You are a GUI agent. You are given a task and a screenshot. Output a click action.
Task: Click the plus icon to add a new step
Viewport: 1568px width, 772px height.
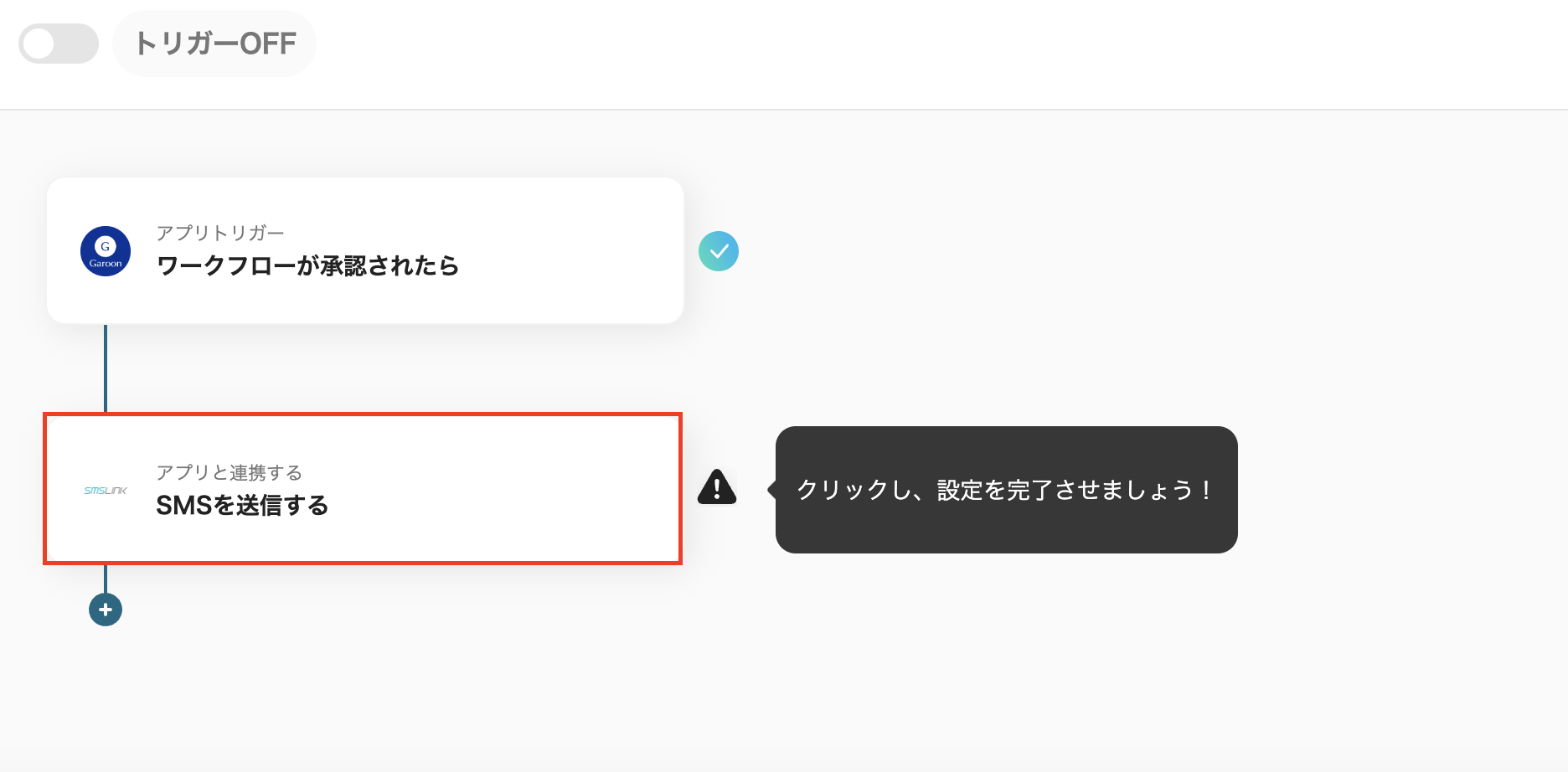point(106,610)
